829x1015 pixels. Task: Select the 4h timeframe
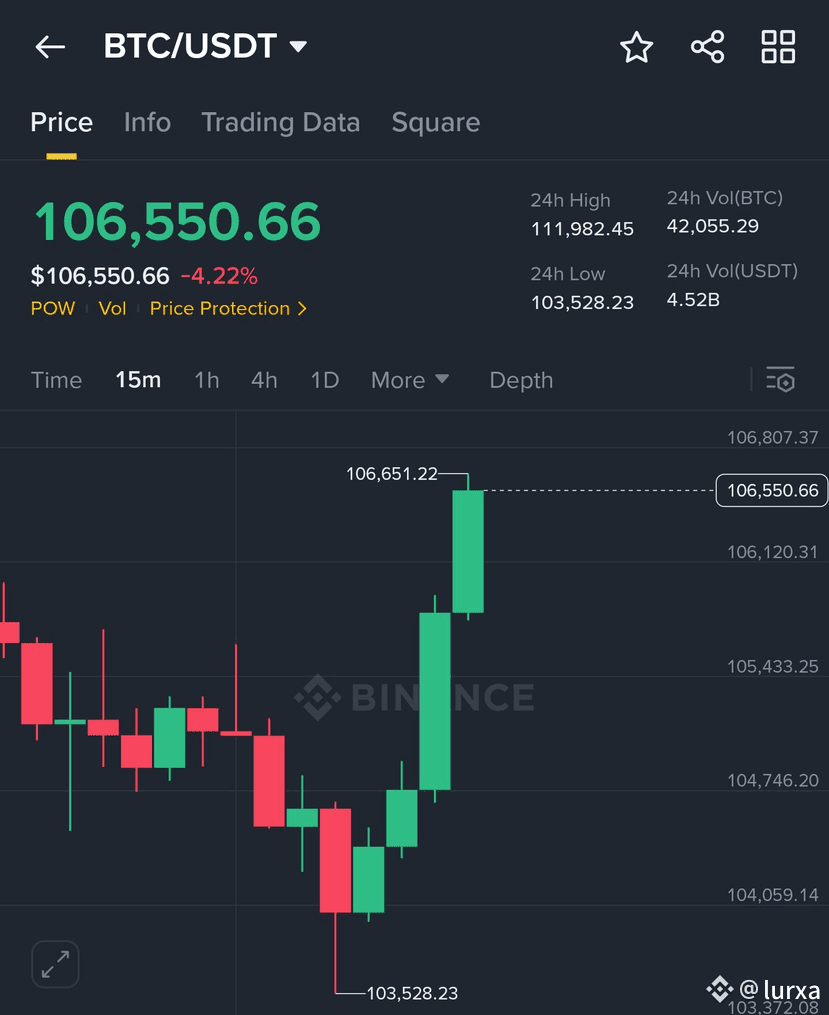point(264,380)
